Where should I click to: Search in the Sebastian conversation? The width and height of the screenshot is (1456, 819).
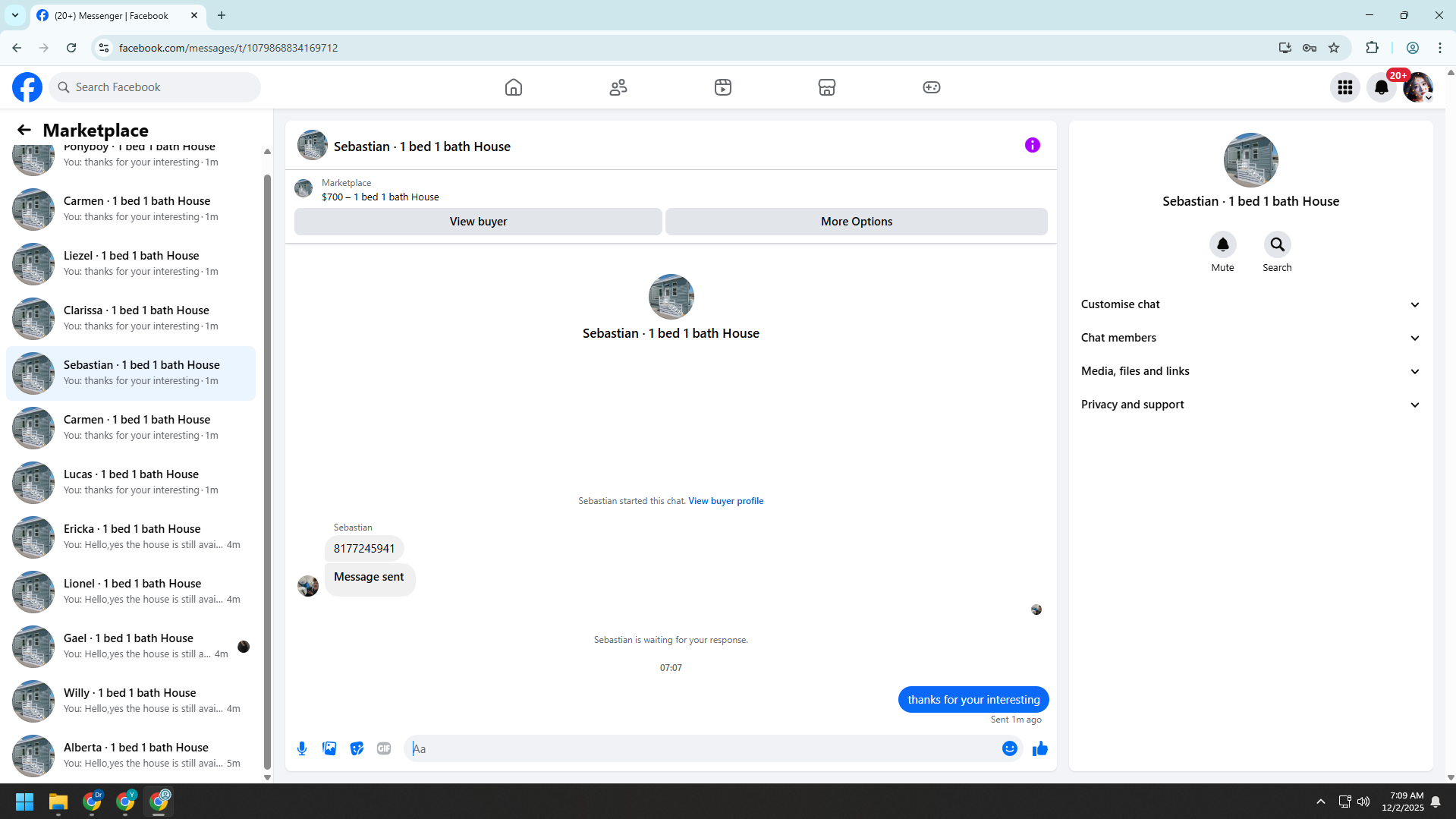(x=1278, y=244)
